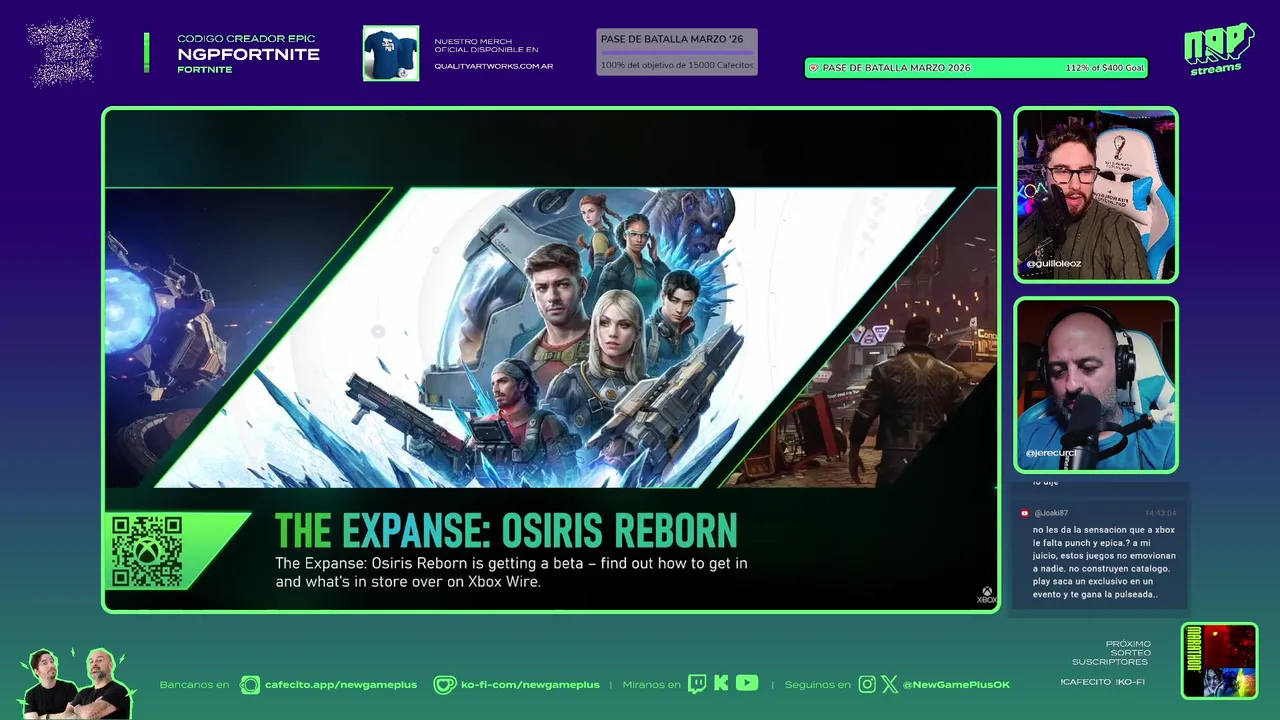The height and width of the screenshot is (720, 1280).
Task: Open the ko-fi.com/newgameplus link
Action: point(530,685)
